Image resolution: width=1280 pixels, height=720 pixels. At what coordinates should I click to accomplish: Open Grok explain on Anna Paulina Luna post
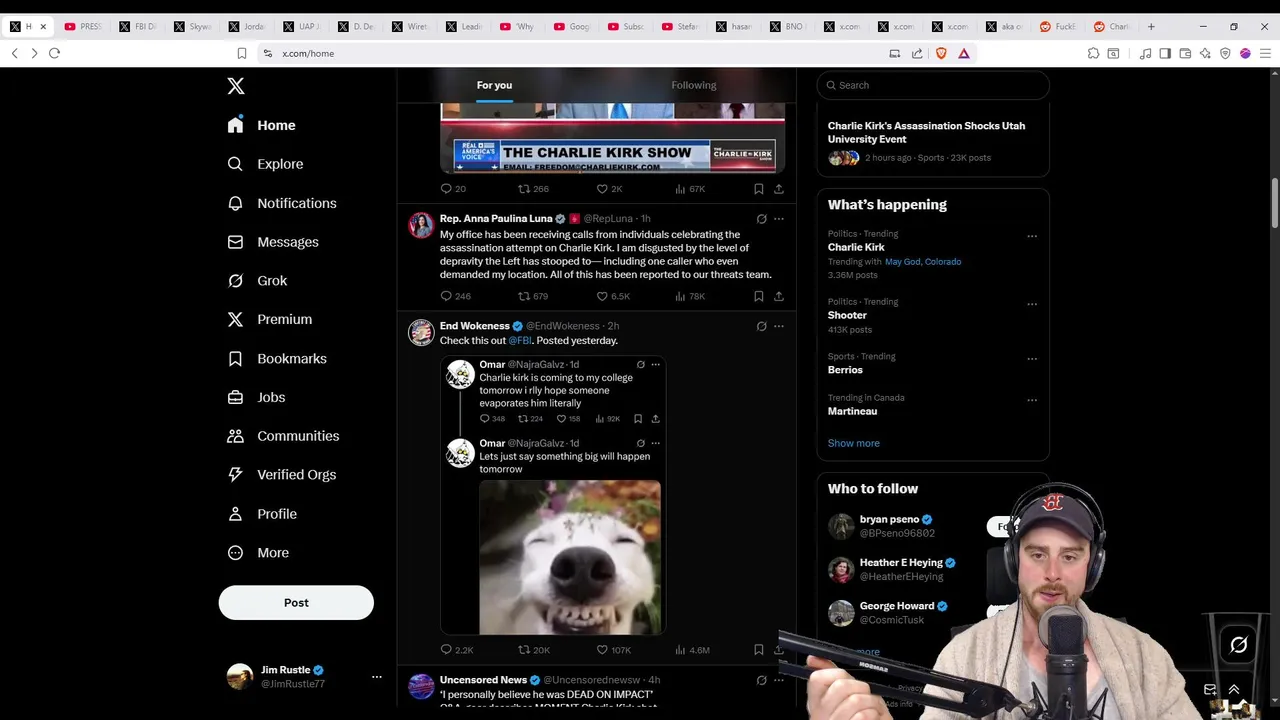coord(762,219)
